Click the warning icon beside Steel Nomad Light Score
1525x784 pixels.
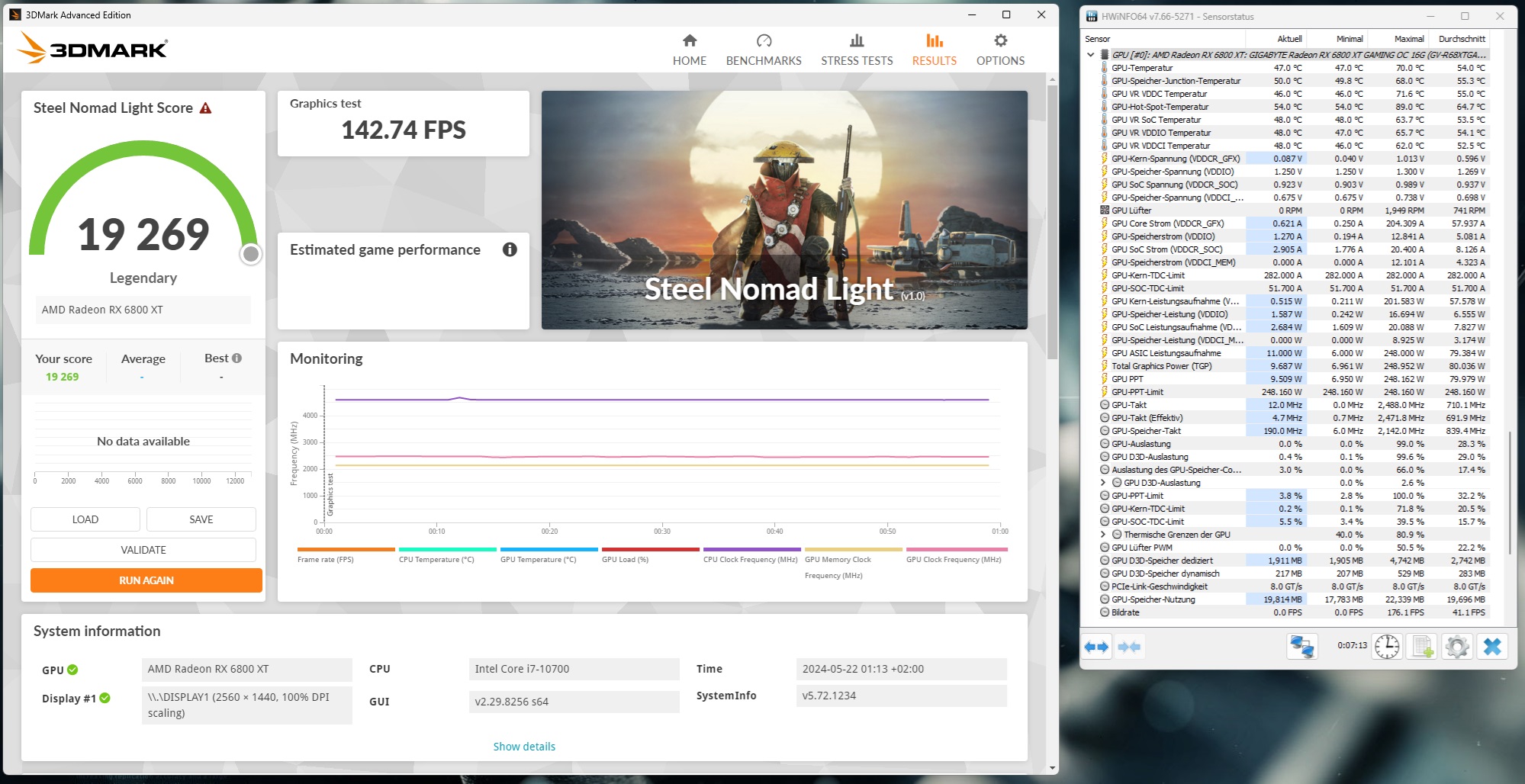[x=205, y=108]
